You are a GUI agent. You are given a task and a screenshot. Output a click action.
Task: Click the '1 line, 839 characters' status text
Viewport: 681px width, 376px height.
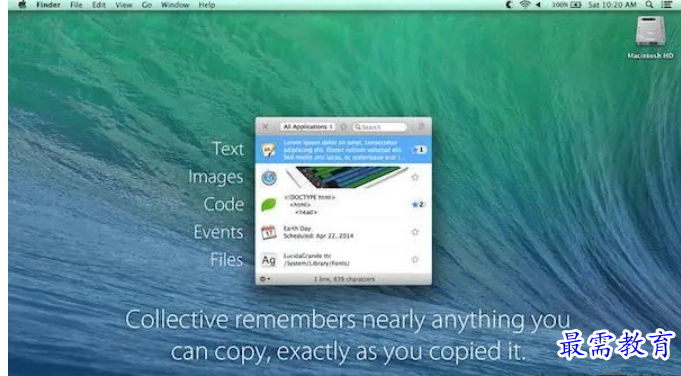344,279
